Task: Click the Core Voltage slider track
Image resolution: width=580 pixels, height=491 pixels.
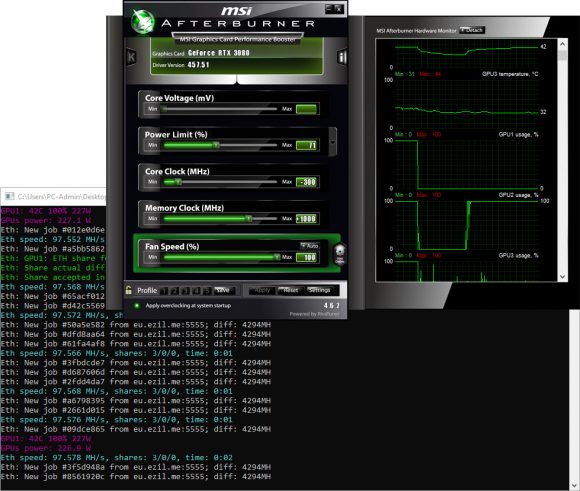Action: pyautogui.click(x=220, y=109)
